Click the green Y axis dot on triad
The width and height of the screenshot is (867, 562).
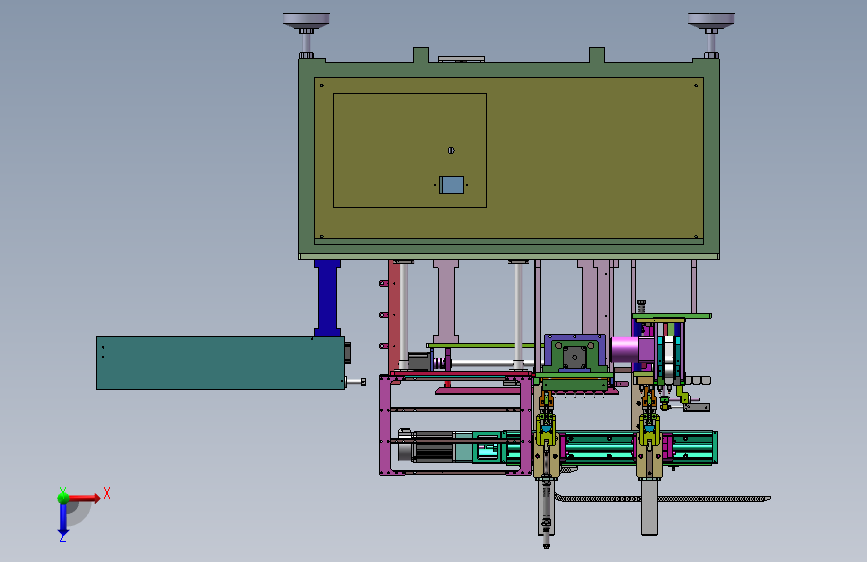click(x=63, y=497)
